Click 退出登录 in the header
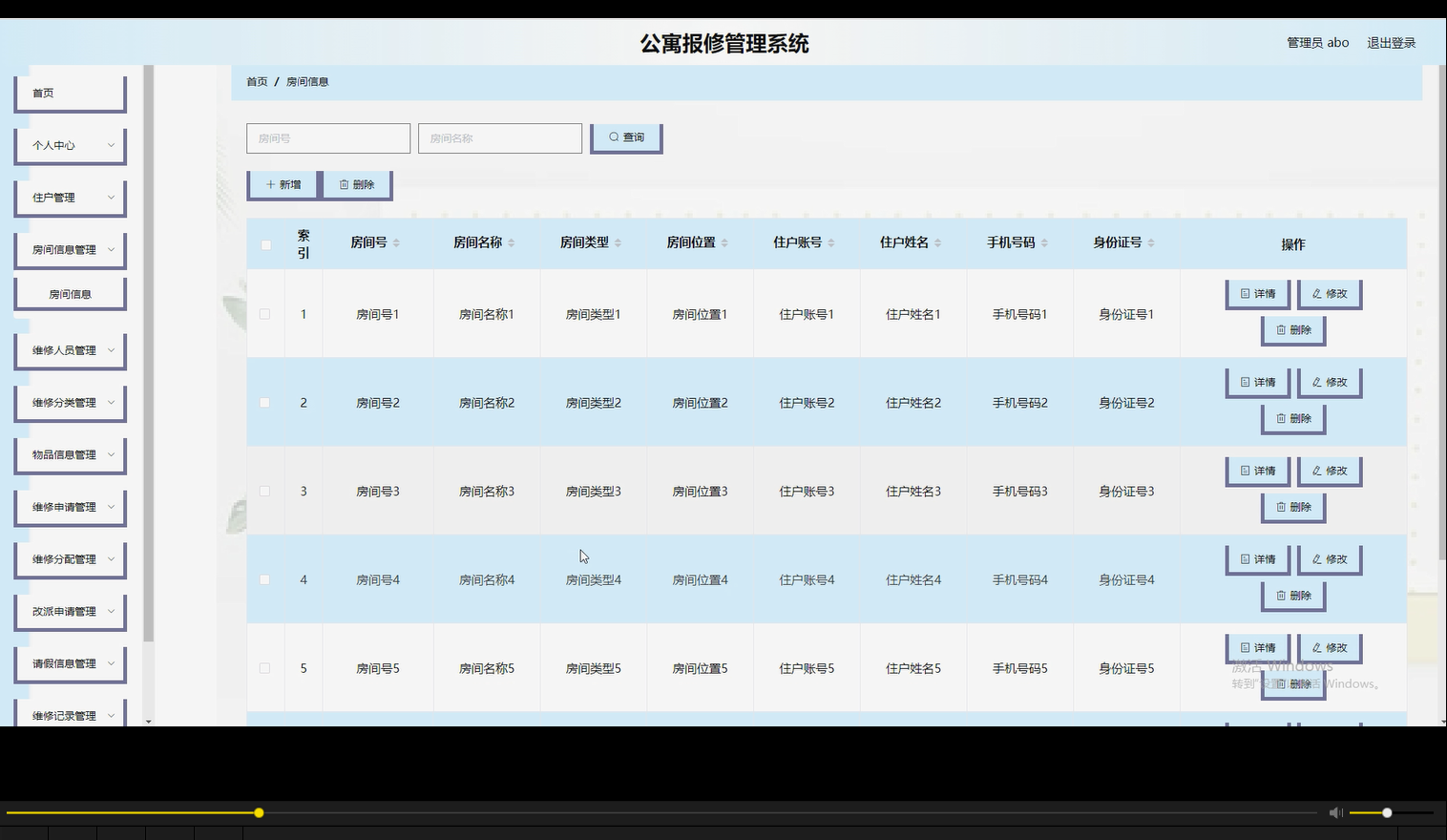The height and width of the screenshot is (840, 1447). coord(1391,43)
